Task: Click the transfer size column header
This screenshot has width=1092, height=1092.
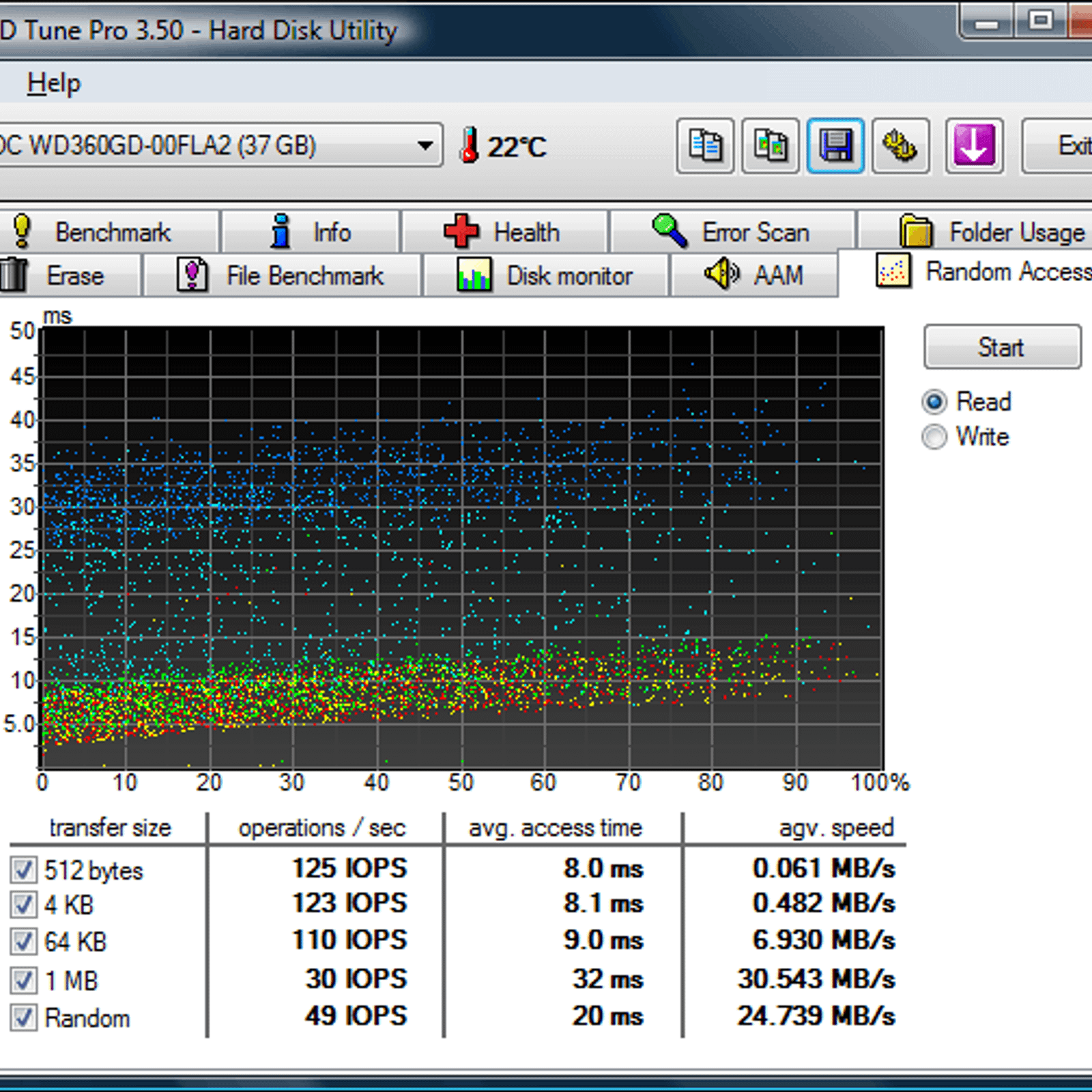Action: coord(110,828)
